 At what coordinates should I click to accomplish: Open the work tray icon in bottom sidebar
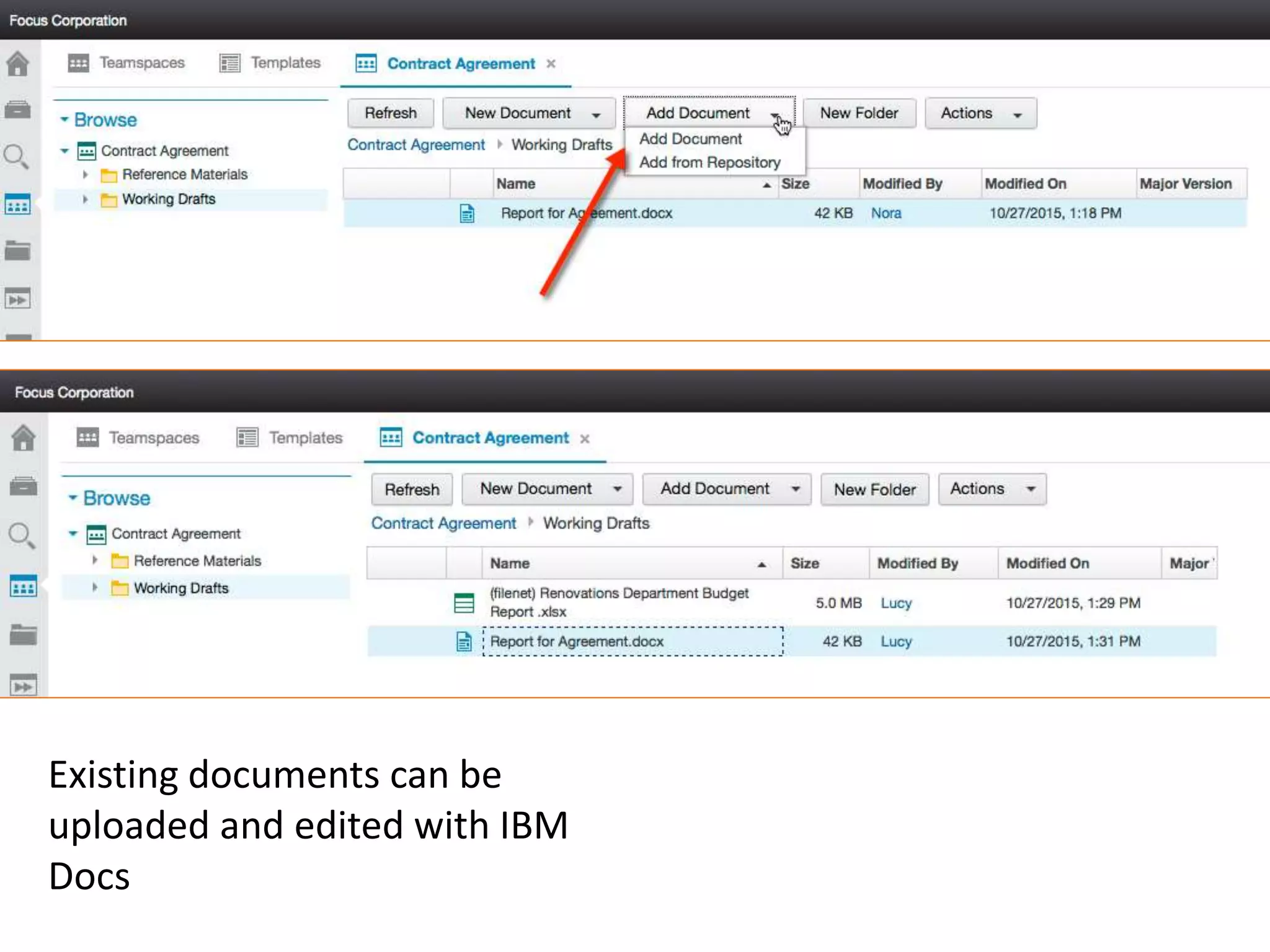pyautogui.click(x=24, y=487)
